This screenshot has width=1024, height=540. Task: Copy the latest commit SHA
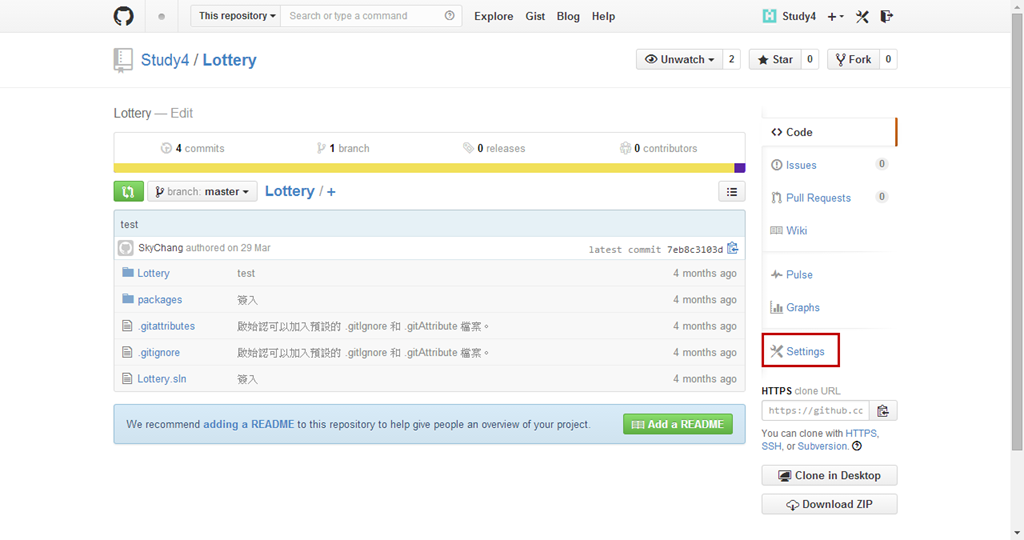click(x=733, y=248)
